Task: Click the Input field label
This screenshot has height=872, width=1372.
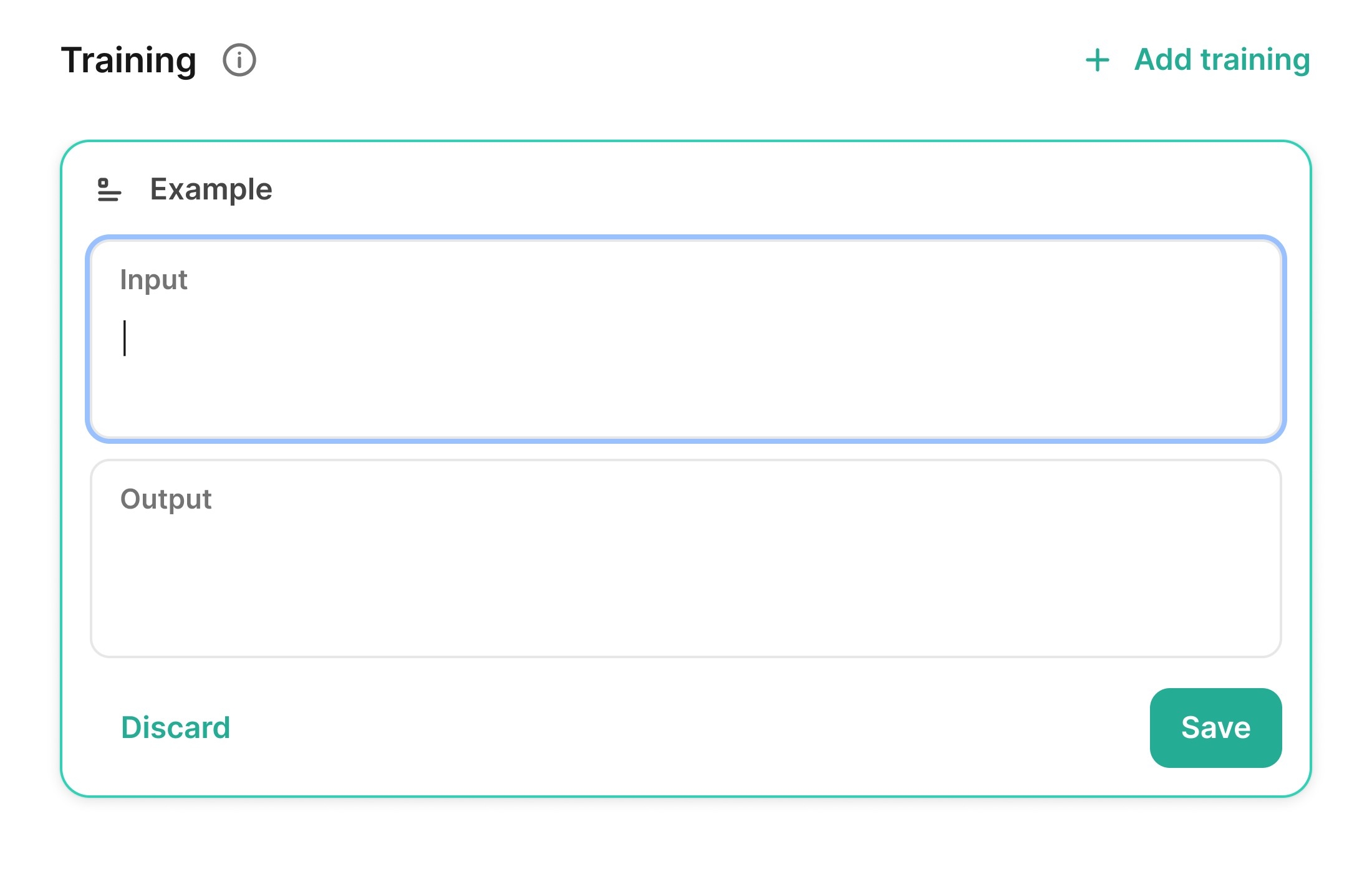Action: click(x=153, y=280)
